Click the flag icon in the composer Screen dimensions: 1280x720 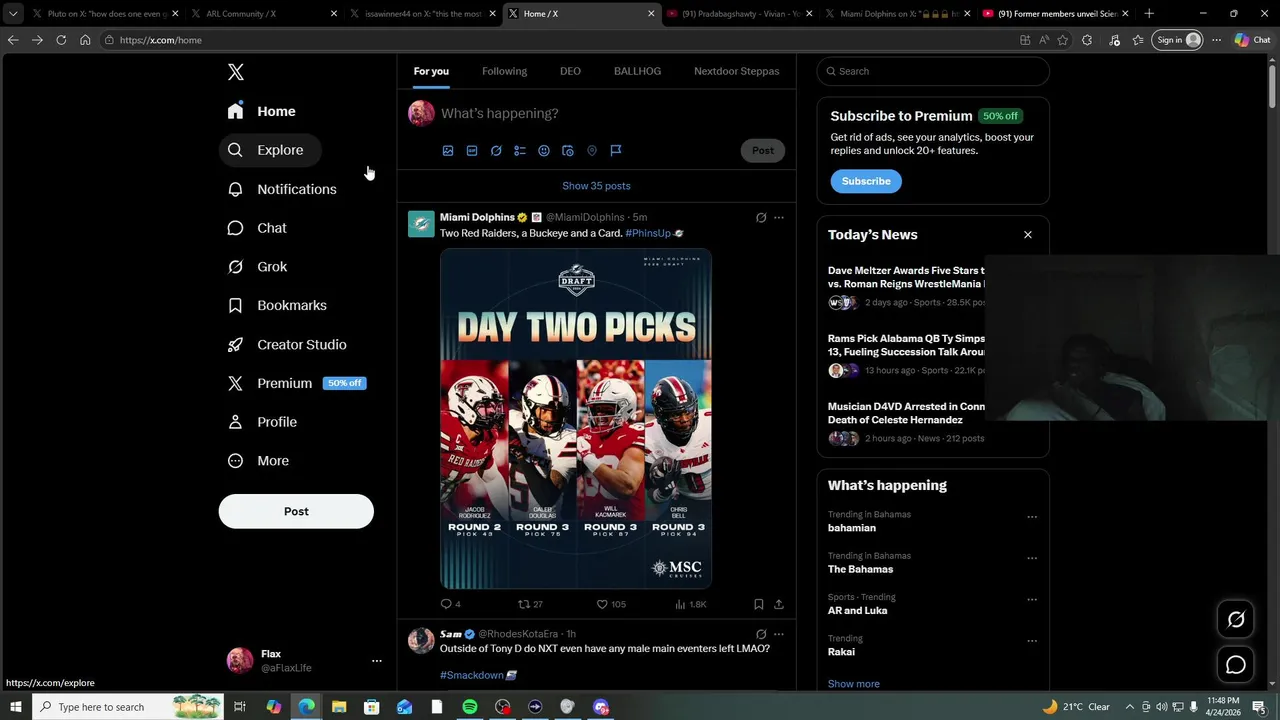tap(616, 151)
